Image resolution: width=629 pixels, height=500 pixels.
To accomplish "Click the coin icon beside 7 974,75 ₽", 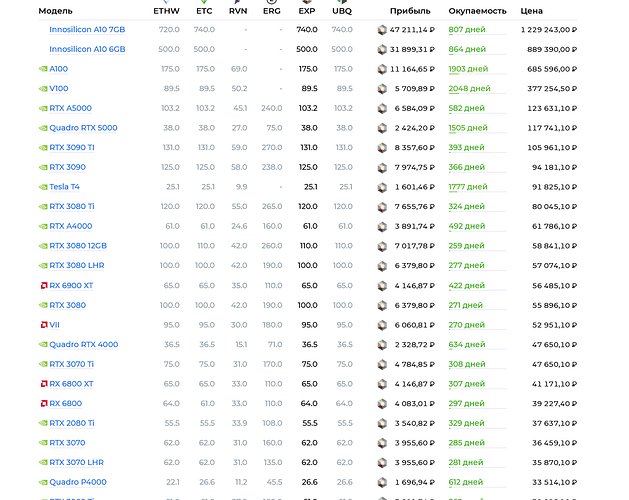I will 382,167.
